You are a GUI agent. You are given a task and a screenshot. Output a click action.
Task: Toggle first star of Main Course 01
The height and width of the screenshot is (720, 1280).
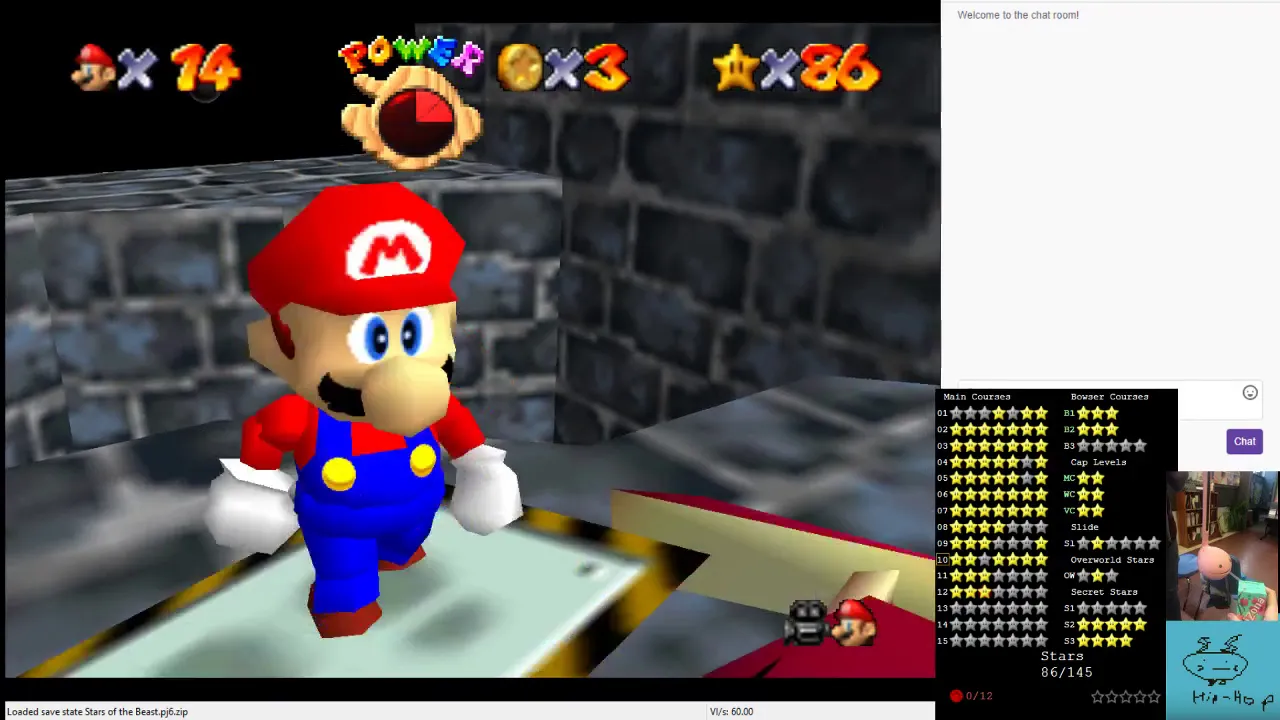pyautogui.click(x=956, y=413)
